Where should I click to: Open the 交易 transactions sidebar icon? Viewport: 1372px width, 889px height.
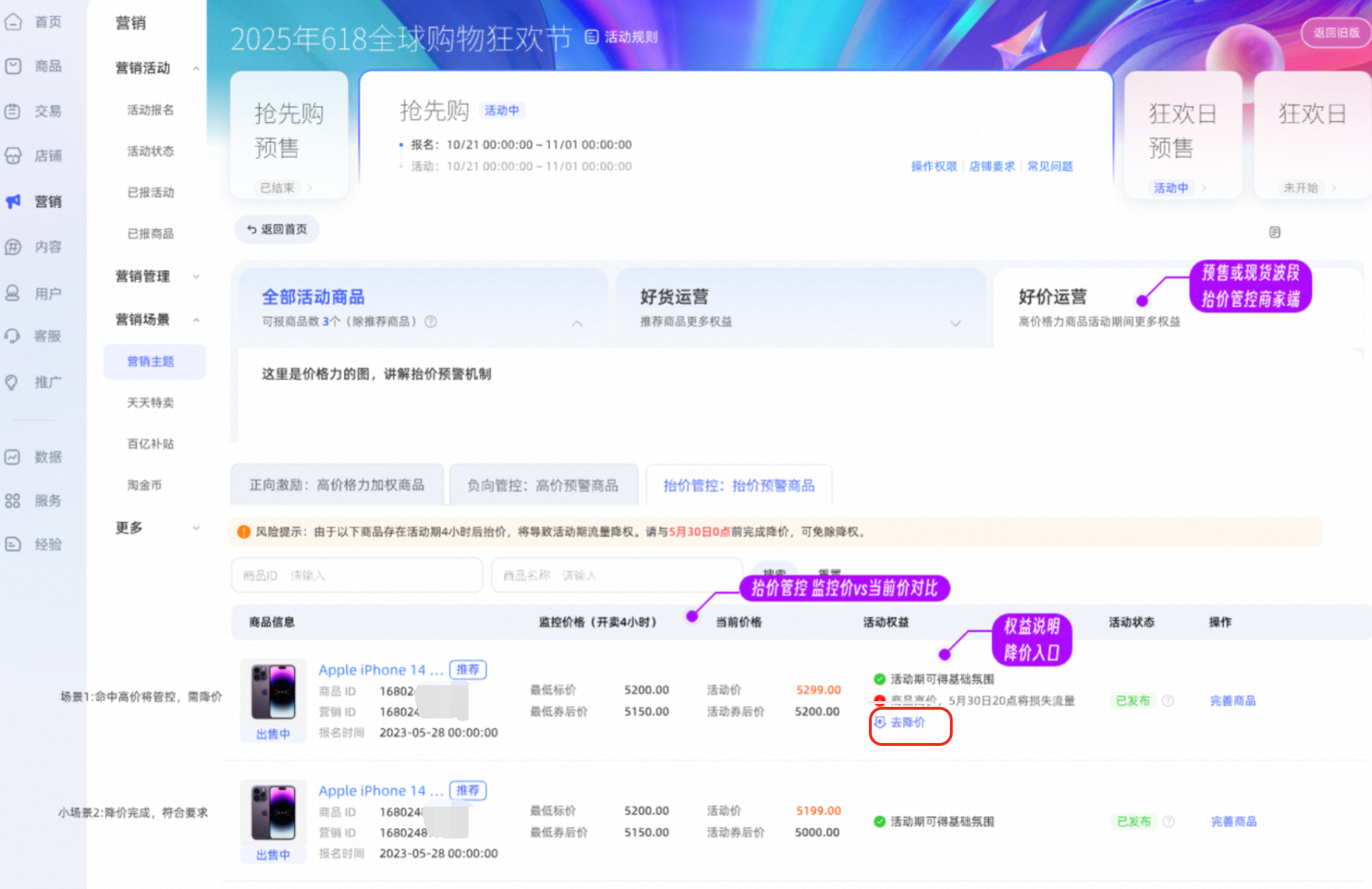point(13,111)
